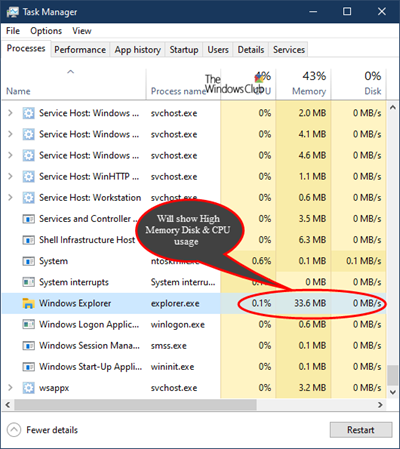
Task: Click the Task Manager title bar icon
Action: point(13,12)
